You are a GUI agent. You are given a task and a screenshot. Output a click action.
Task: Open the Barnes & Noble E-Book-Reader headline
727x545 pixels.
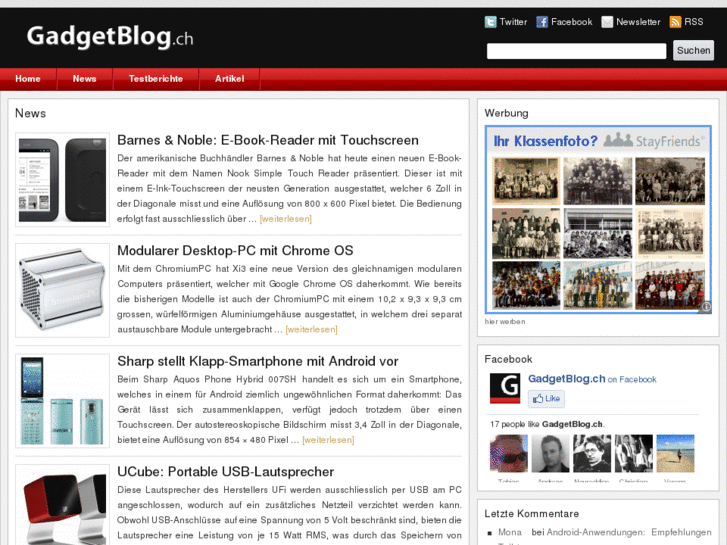click(x=268, y=140)
